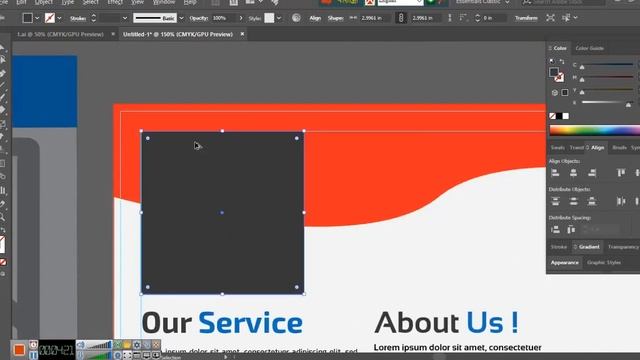Screen dimensions: 640x360
Task: Switch to the Untitled-1 document tab
Action: tap(178, 34)
